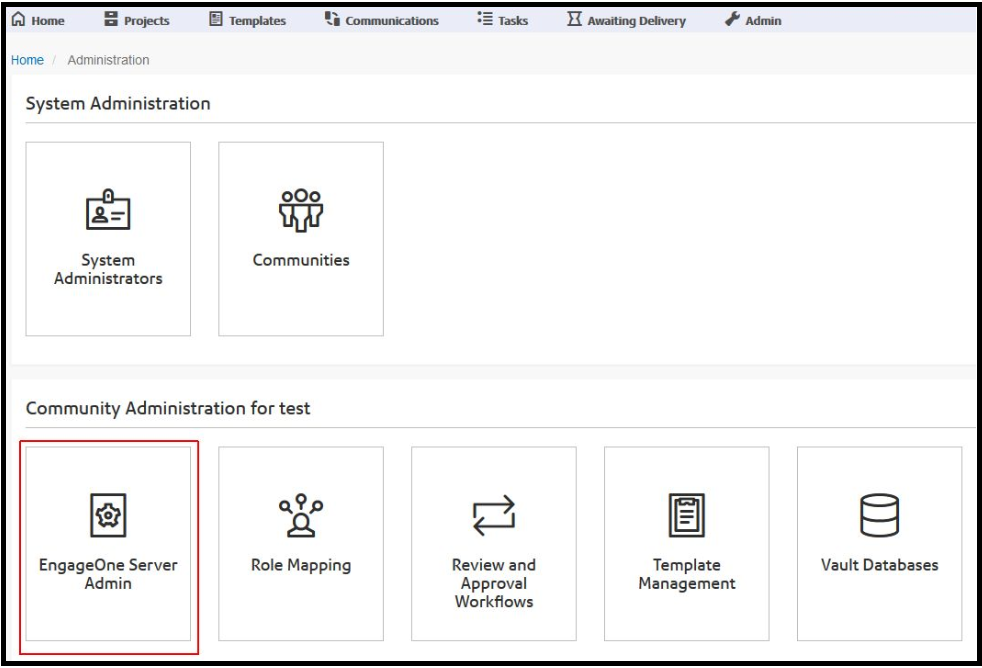Screen dimensions: 982x668
Task: Click the Administration breadcrumb text
Action: (108, 60)
